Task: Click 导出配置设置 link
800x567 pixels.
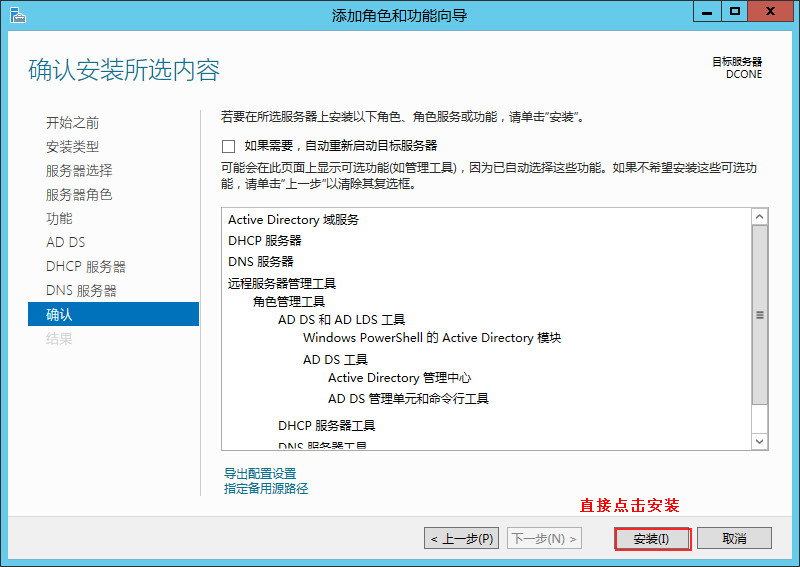Action: click(260, 473)
